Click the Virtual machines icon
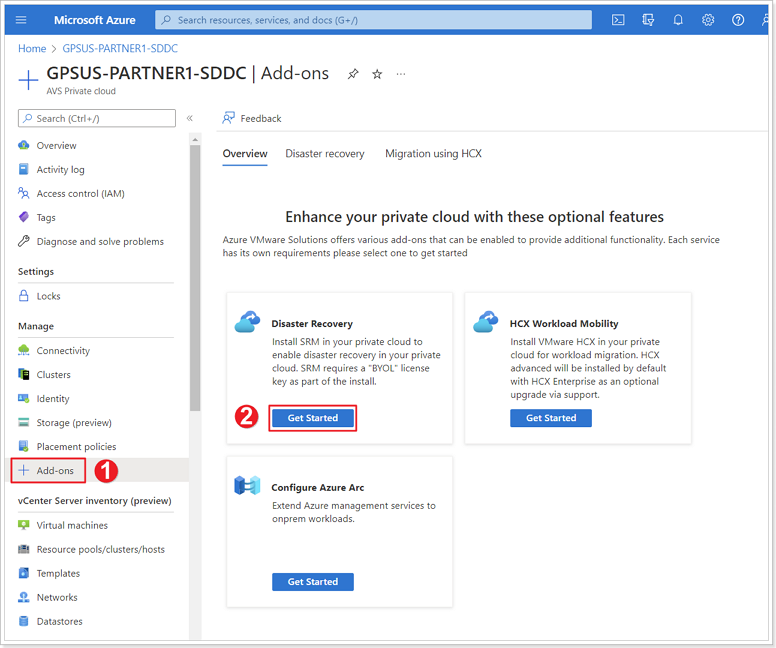The width and height of the screenshot is (776, 648). point(24,525)
